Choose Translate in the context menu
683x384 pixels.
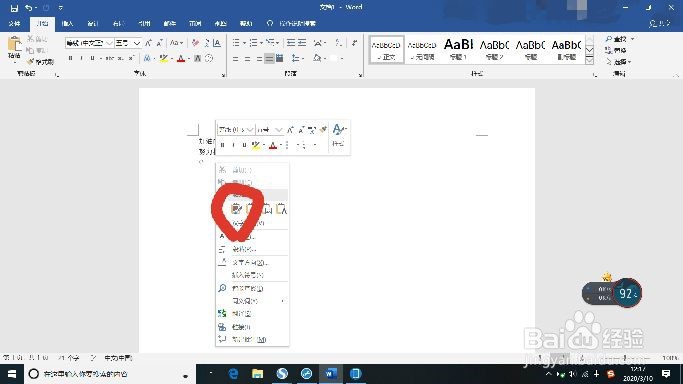tap(253, 313)
